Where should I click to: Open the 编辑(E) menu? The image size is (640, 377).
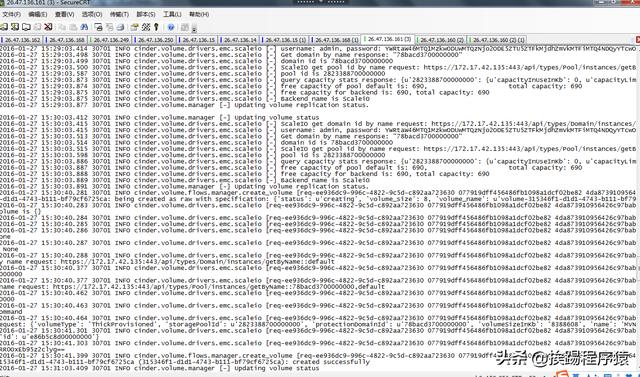38,14
